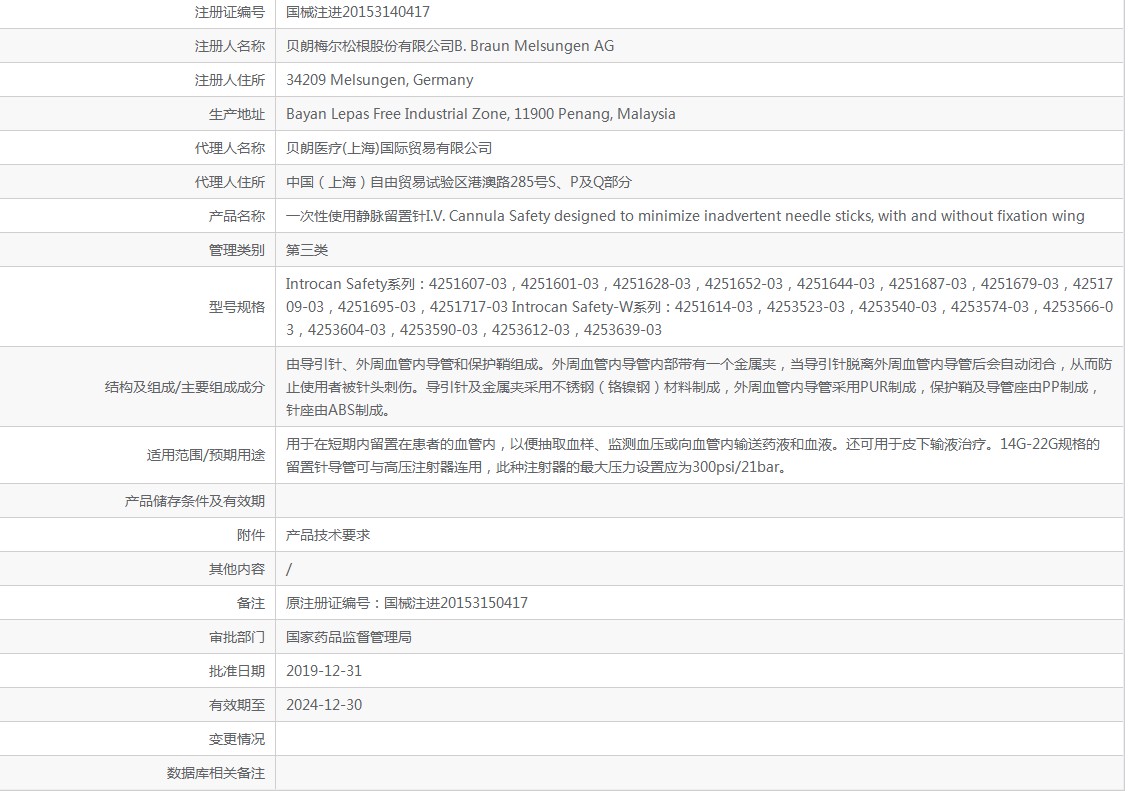Click the 审批部门 label

pyautogui.click(x=237, y=637)
